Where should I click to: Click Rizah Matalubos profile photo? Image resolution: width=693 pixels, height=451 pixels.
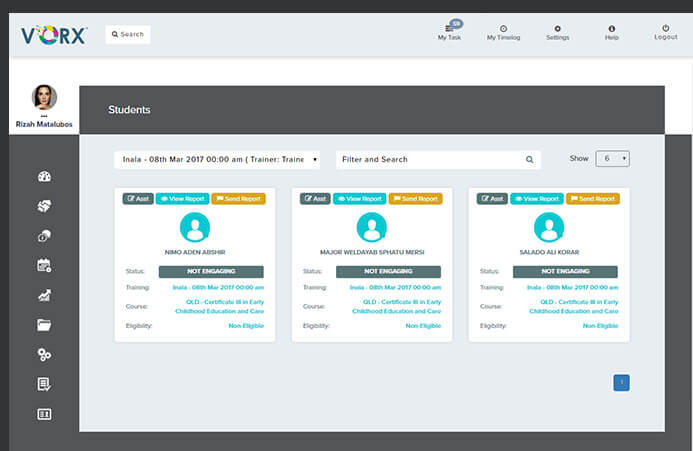tap(44, 97)
